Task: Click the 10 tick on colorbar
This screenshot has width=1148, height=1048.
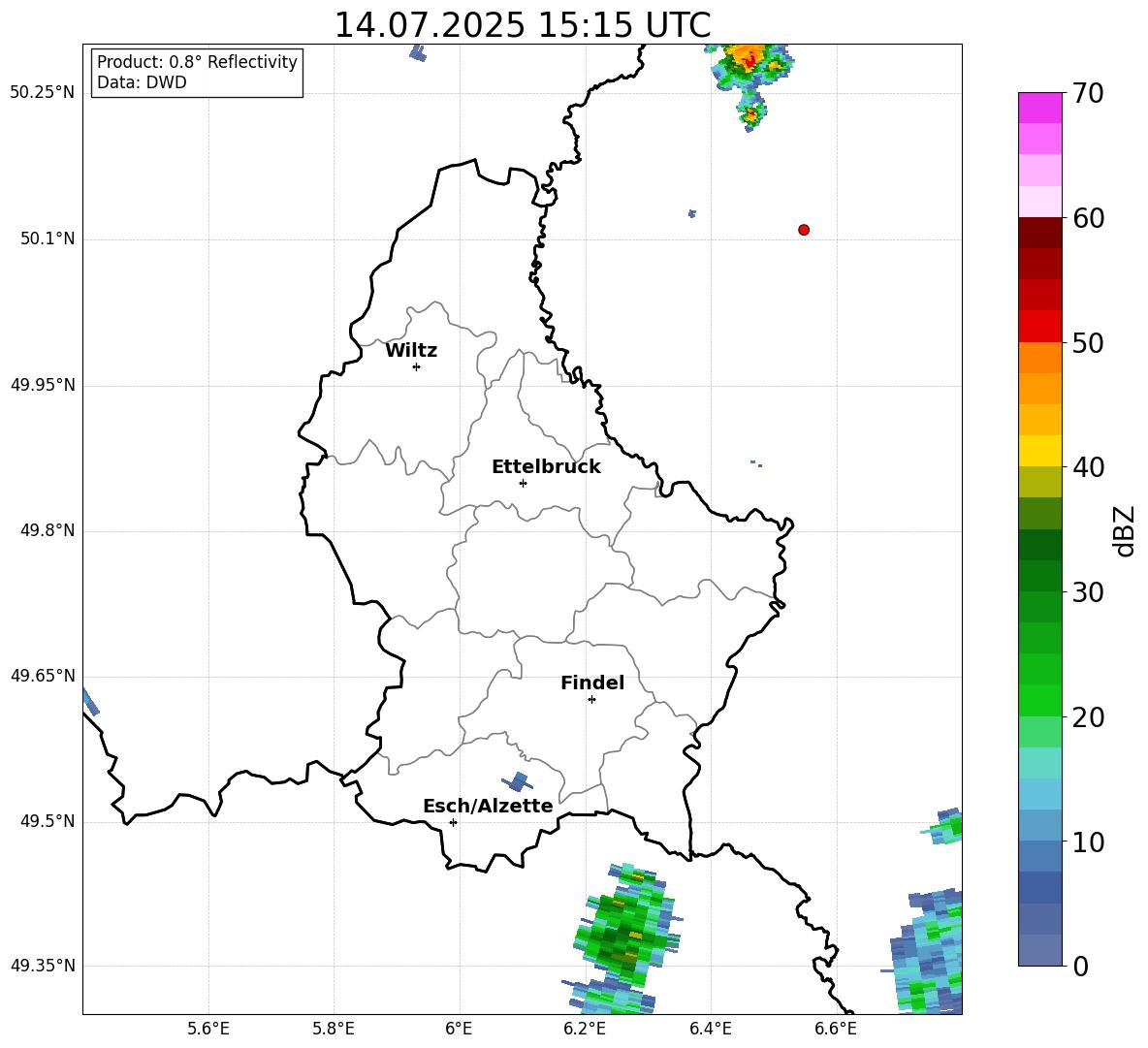Action: tap(1088, 842)
